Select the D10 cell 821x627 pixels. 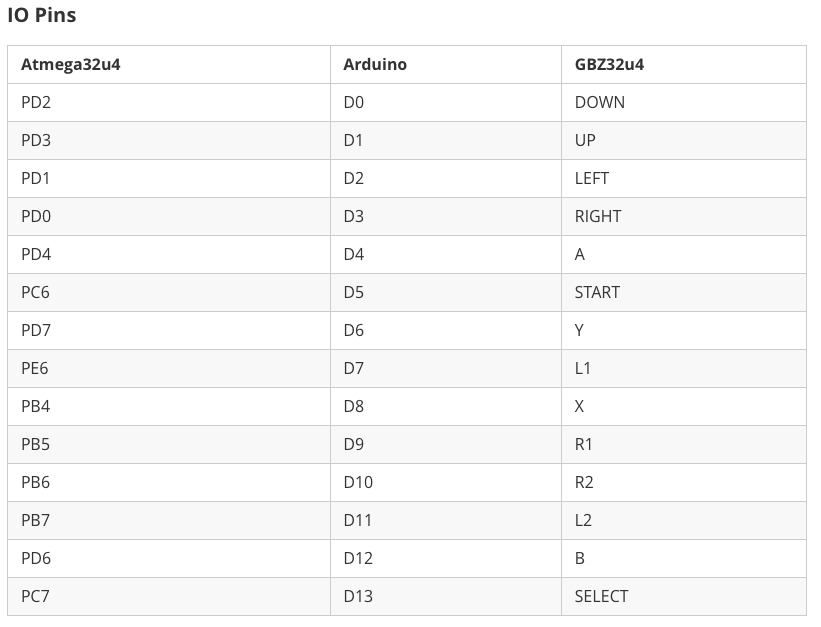446,482
